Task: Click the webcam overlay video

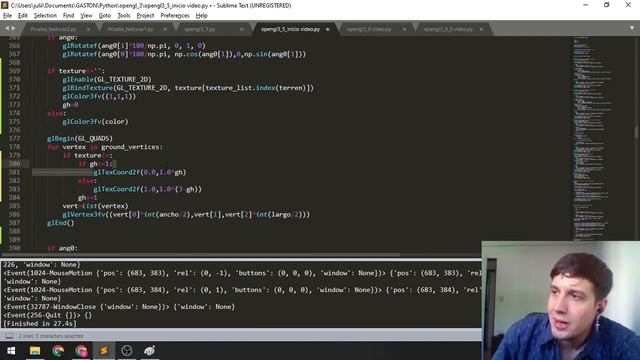Action: tap(561, 300)
